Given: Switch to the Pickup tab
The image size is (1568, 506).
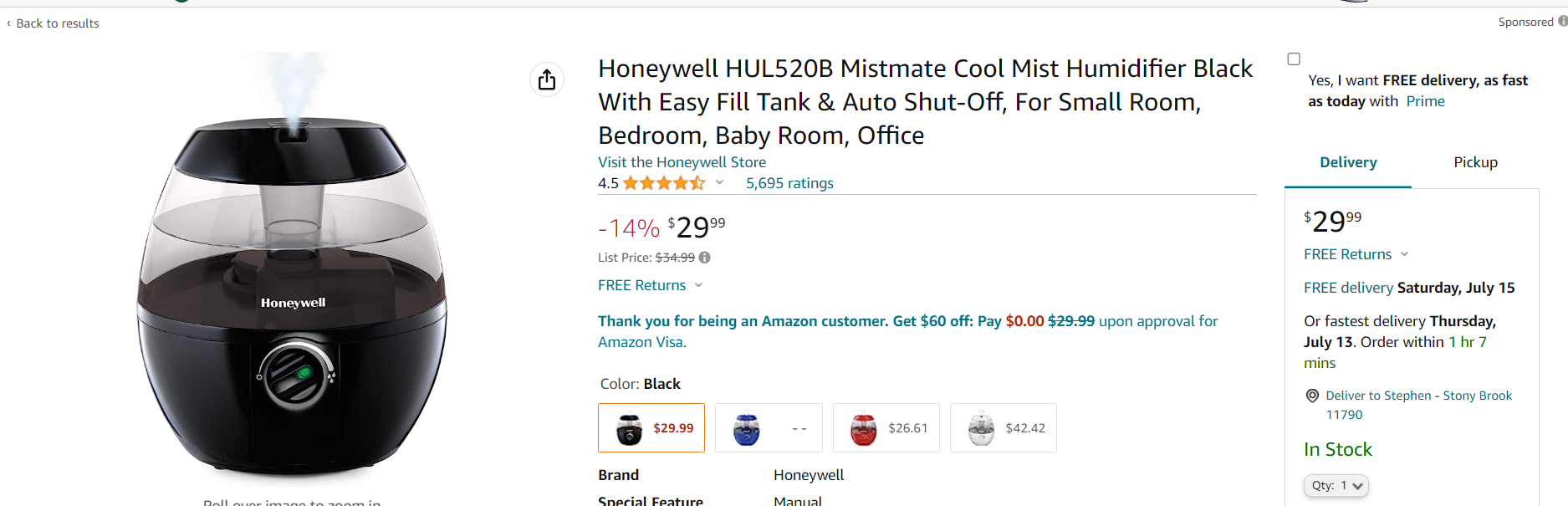Looking at the screenshot, I should coord(1475,162).
